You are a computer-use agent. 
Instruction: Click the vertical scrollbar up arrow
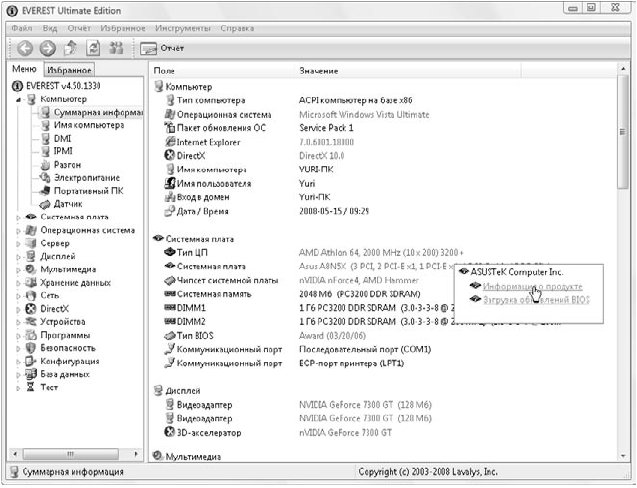(623, 69)
